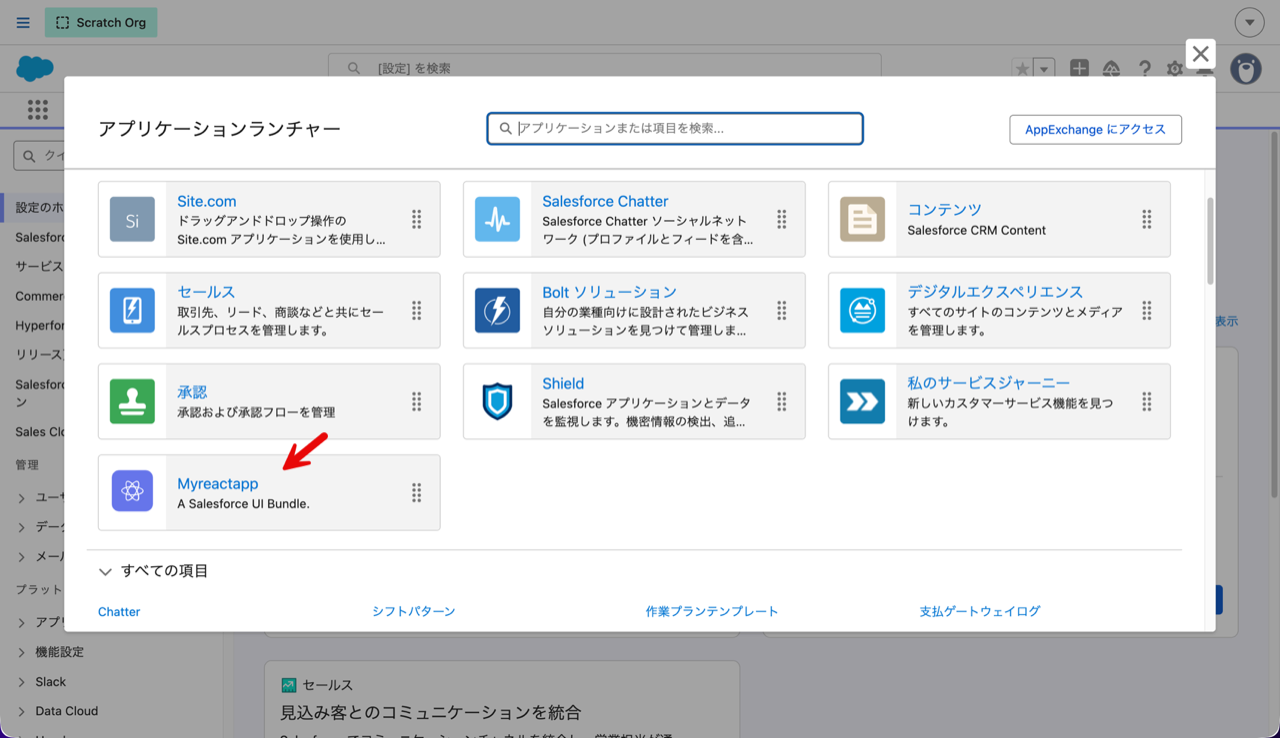
Task: Click the 承認 stamp icon
Action: 132,401
